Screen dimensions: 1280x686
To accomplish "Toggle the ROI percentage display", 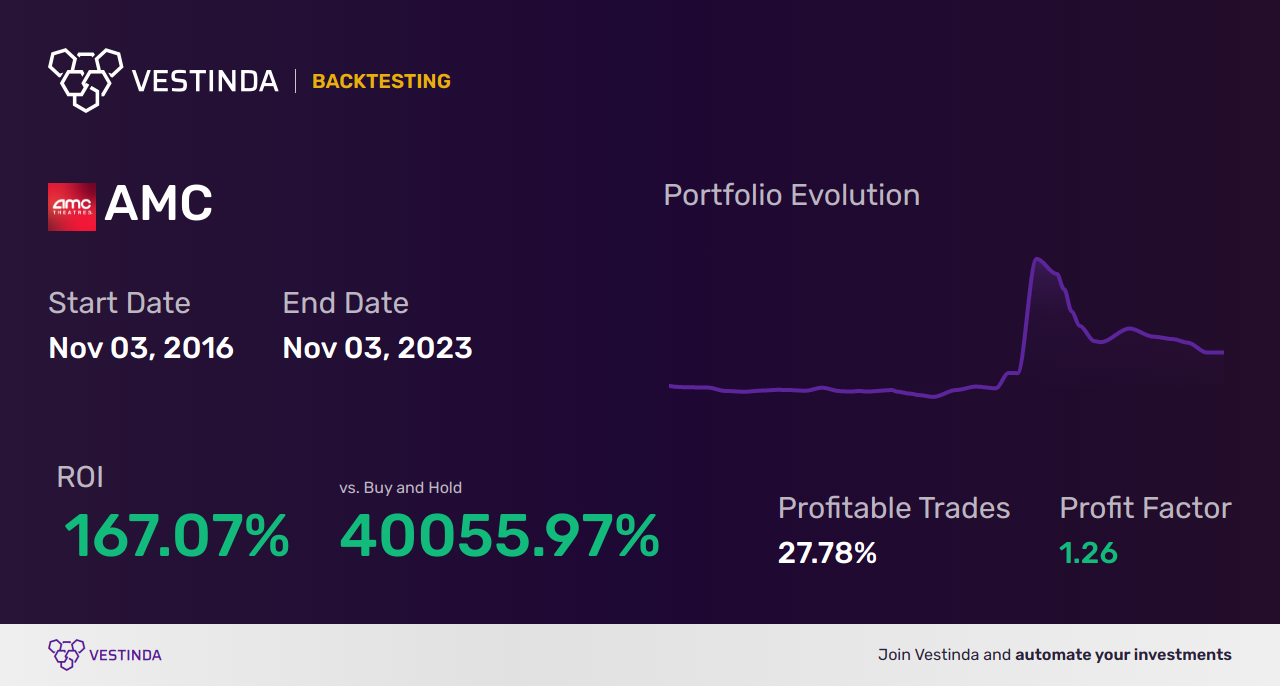I will click(x=177, y=537).
